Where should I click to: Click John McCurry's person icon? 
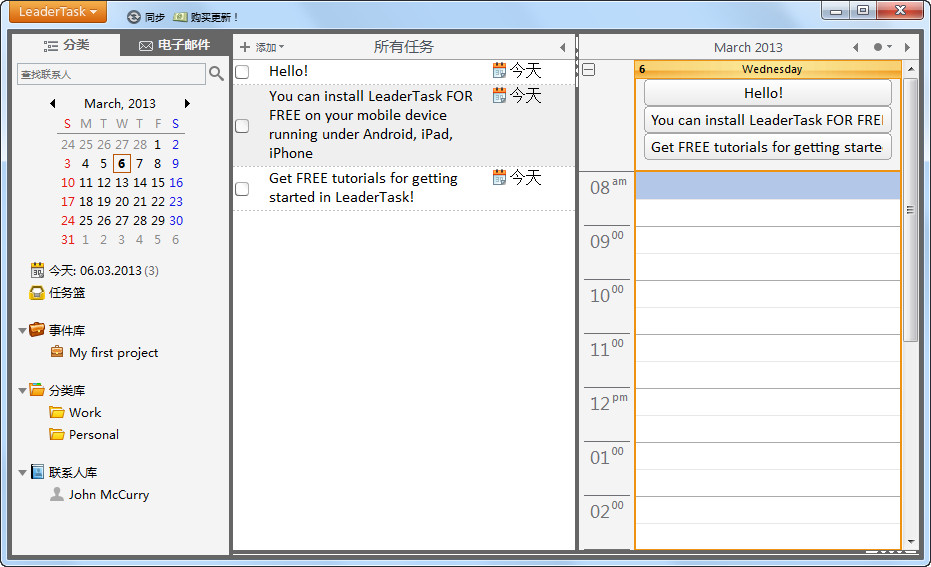pos(57,494)
